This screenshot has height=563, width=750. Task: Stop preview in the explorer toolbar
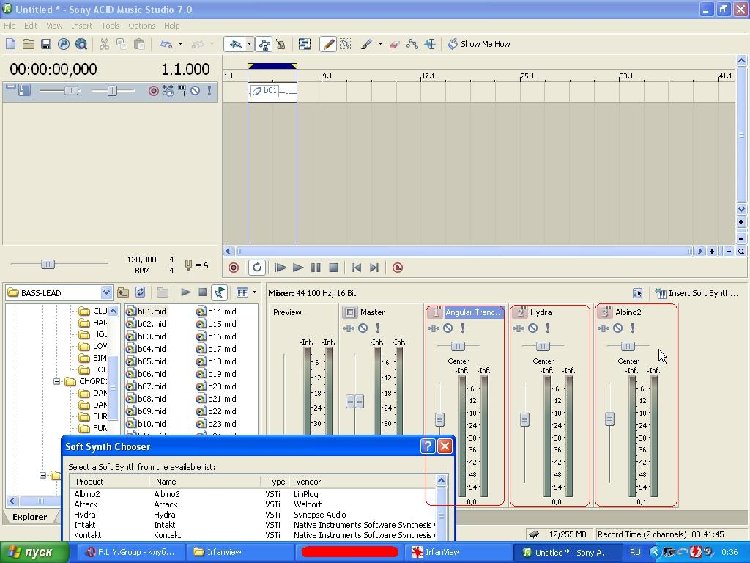click(x=202, y=292)
